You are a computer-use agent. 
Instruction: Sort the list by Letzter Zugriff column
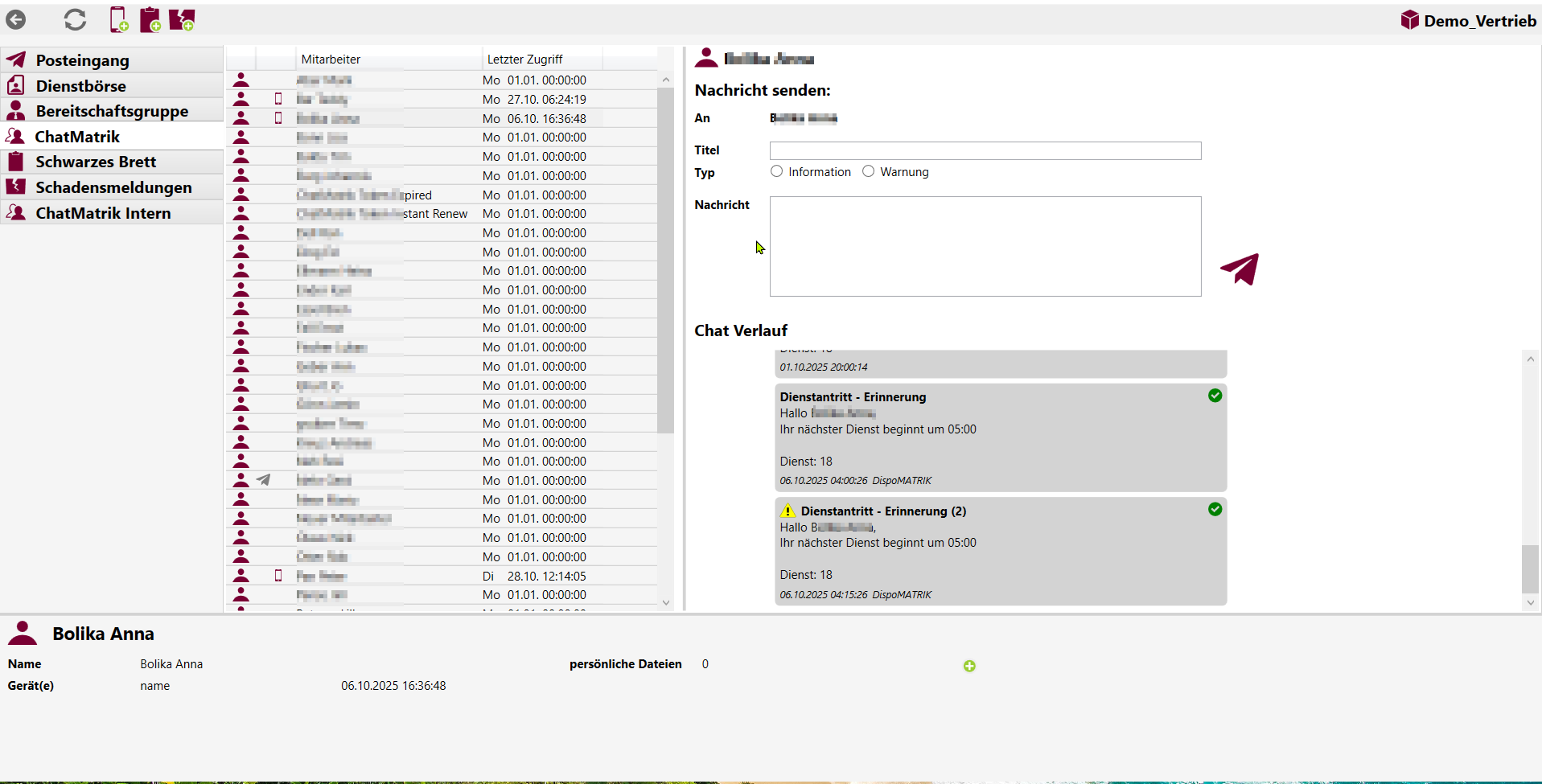coord(524,59)
